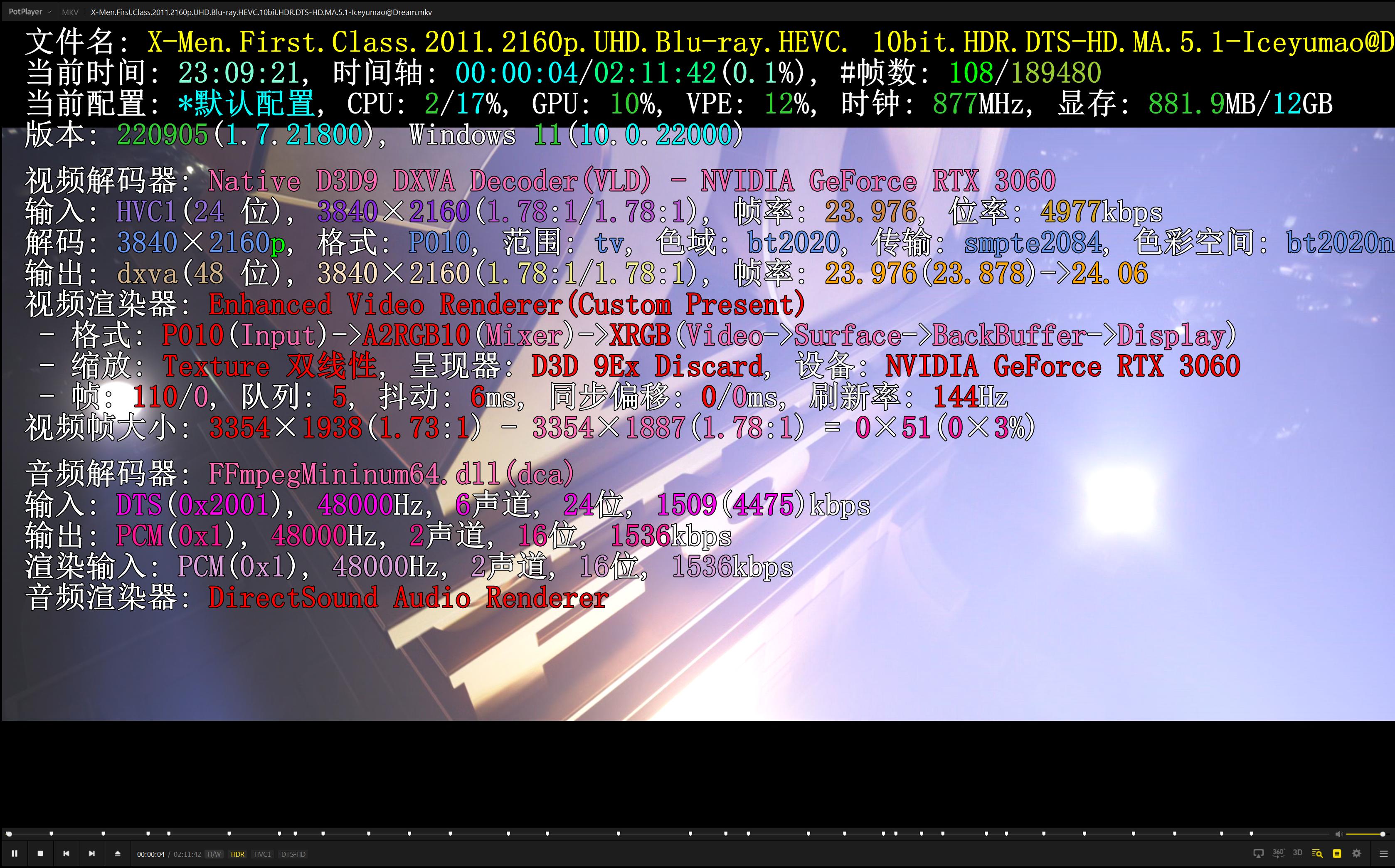This screenshot has height=868, width=1395.
Task: Open the playlist hamburger menu
Action: tap(1383, 853)
